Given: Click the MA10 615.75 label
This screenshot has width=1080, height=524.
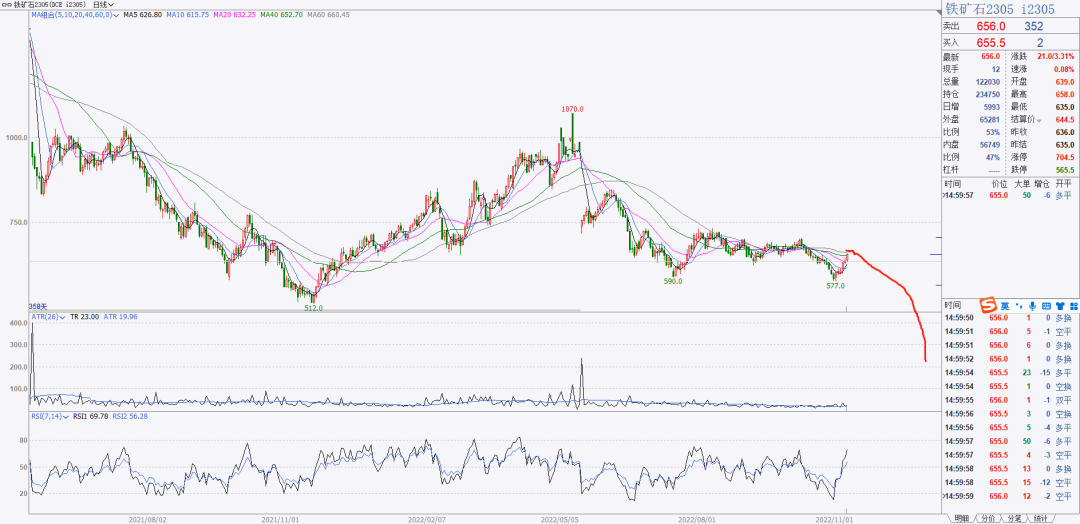Looking at the screenshot, I should (x=188, y=14).
